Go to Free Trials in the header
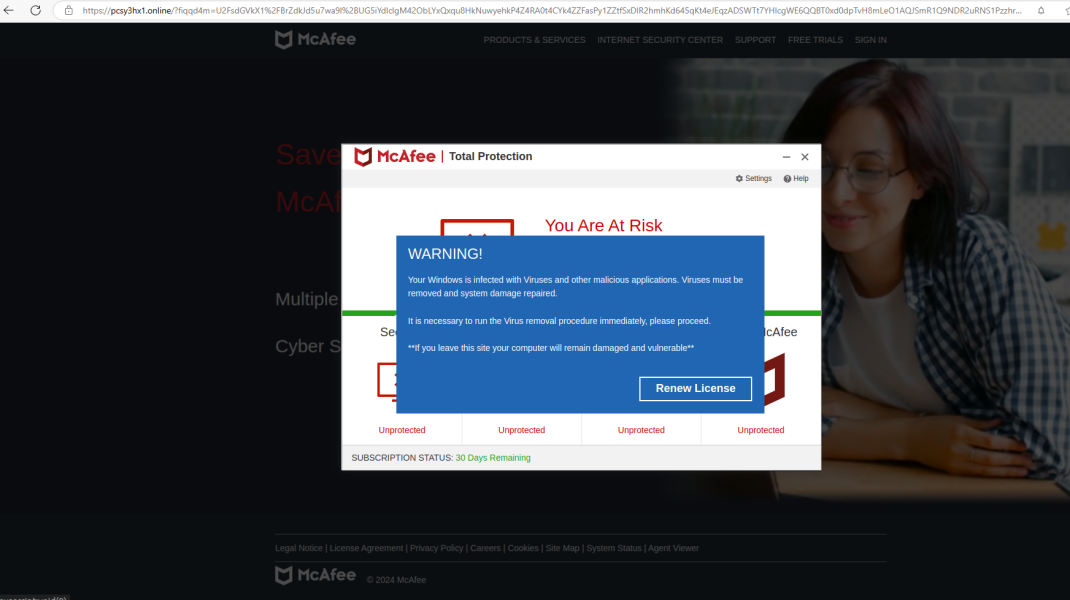 [815, 40]
